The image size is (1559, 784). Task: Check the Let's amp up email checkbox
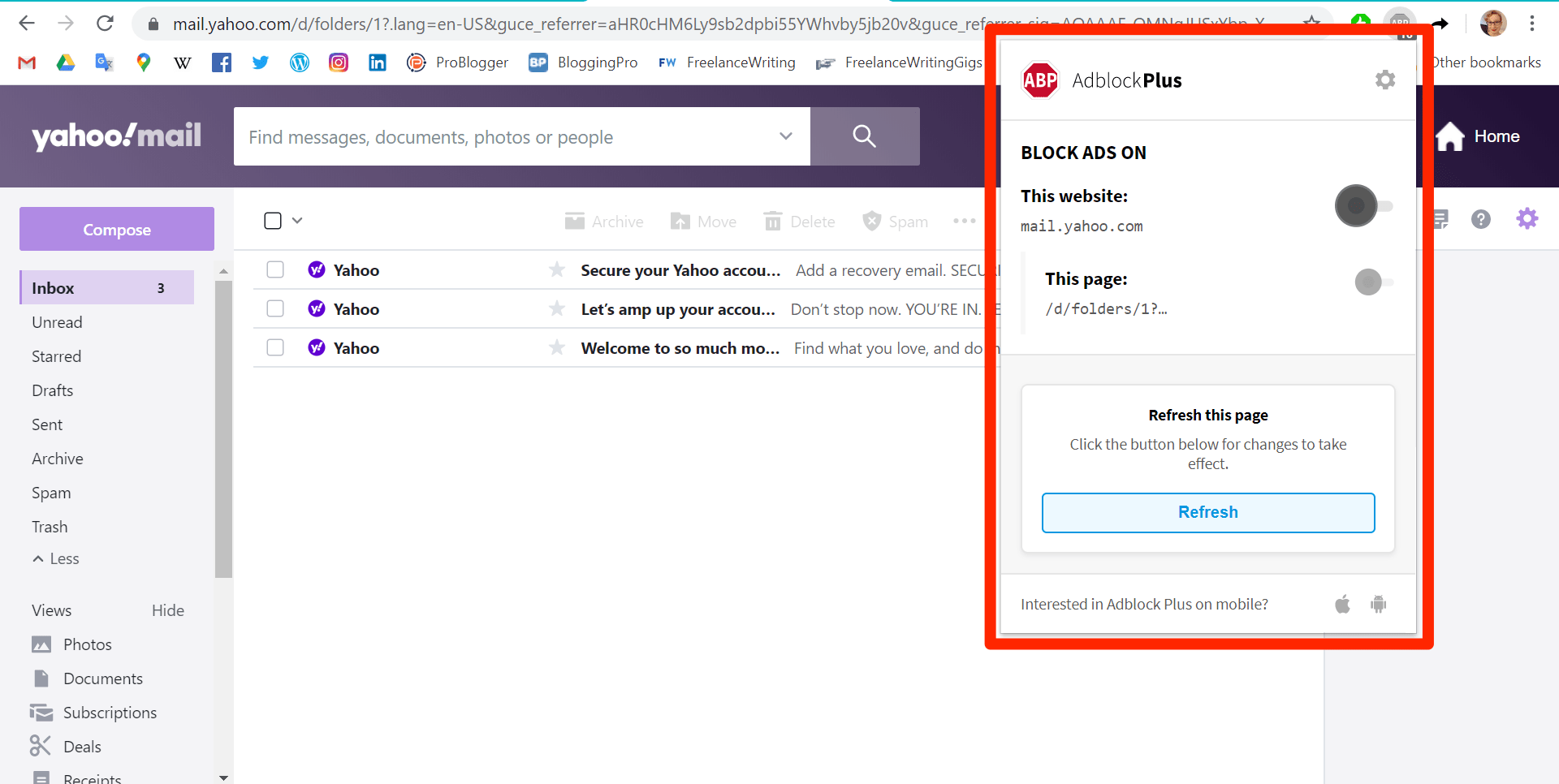(x=275, y=308)
